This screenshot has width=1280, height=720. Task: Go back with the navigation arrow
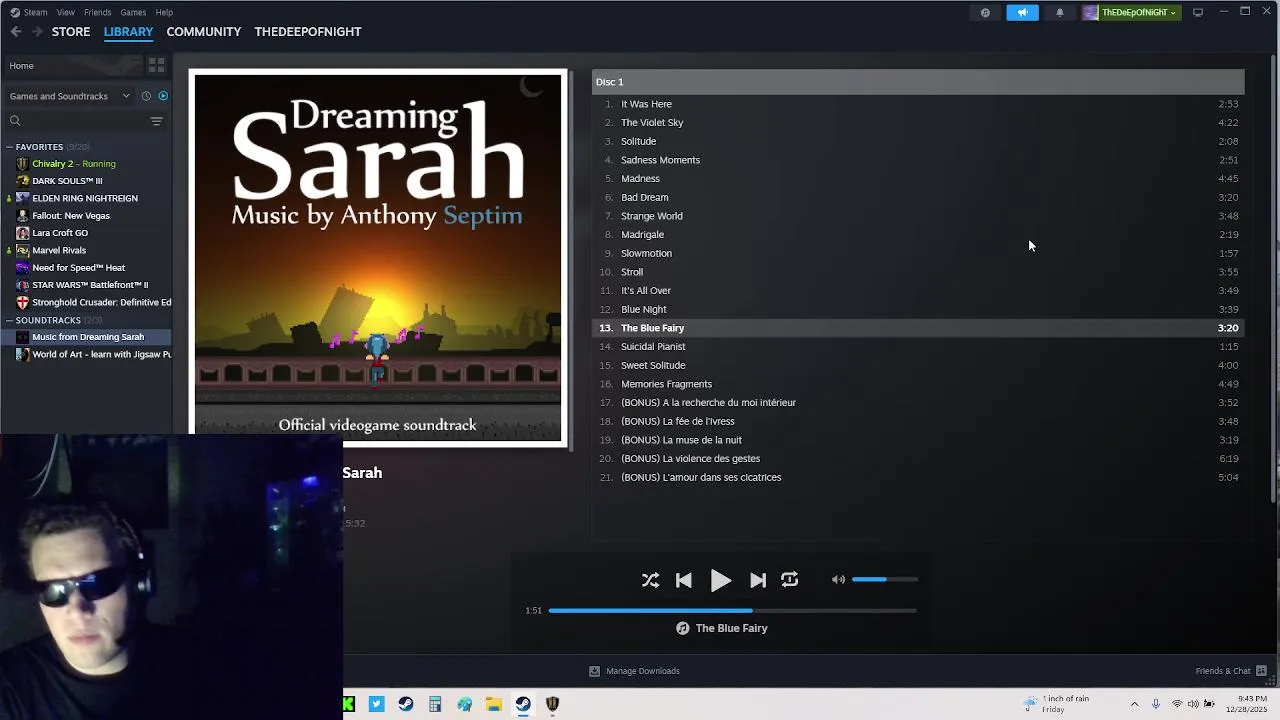click(16, 32)
